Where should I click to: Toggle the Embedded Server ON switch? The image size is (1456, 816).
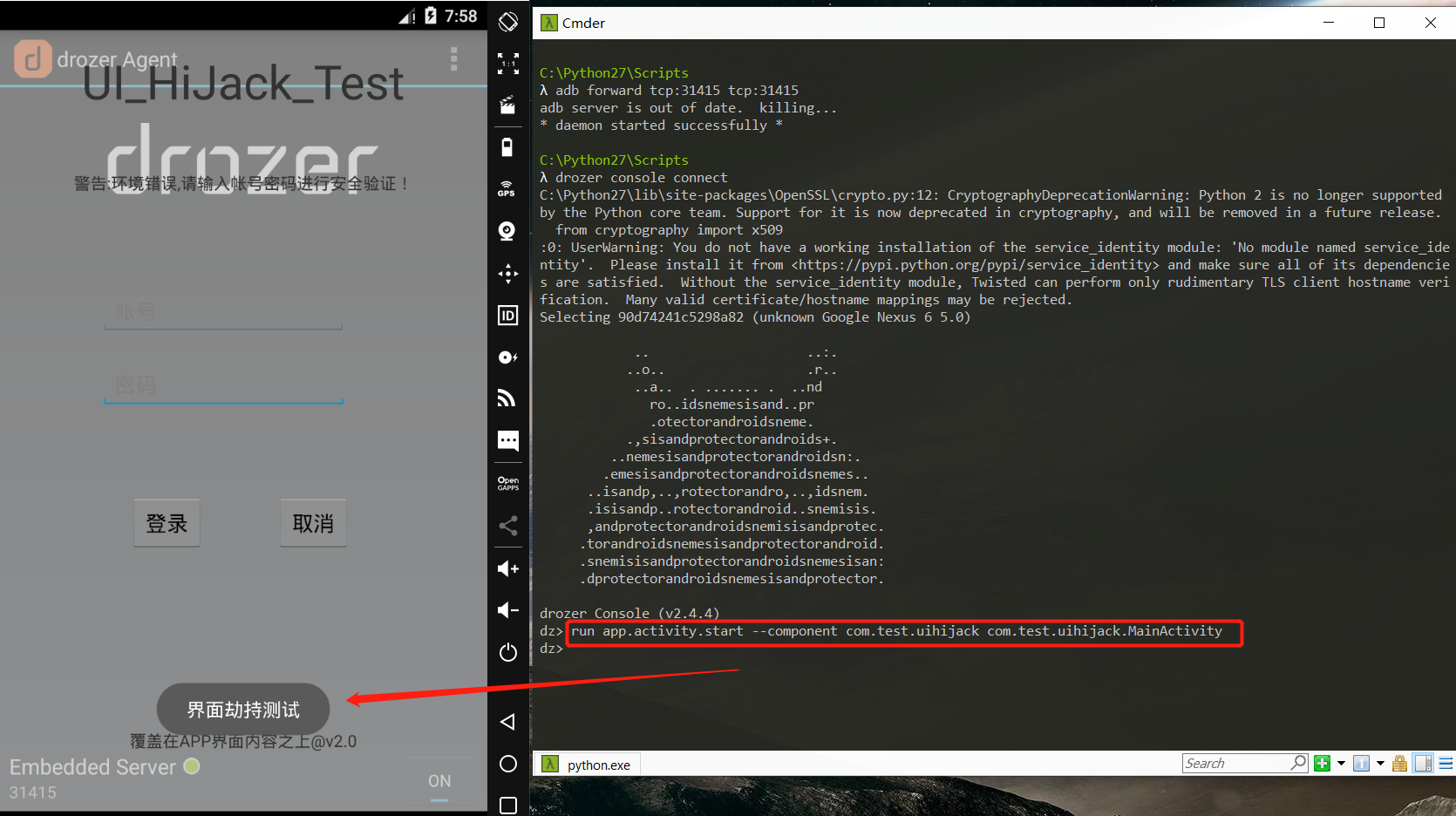[439, 780]
